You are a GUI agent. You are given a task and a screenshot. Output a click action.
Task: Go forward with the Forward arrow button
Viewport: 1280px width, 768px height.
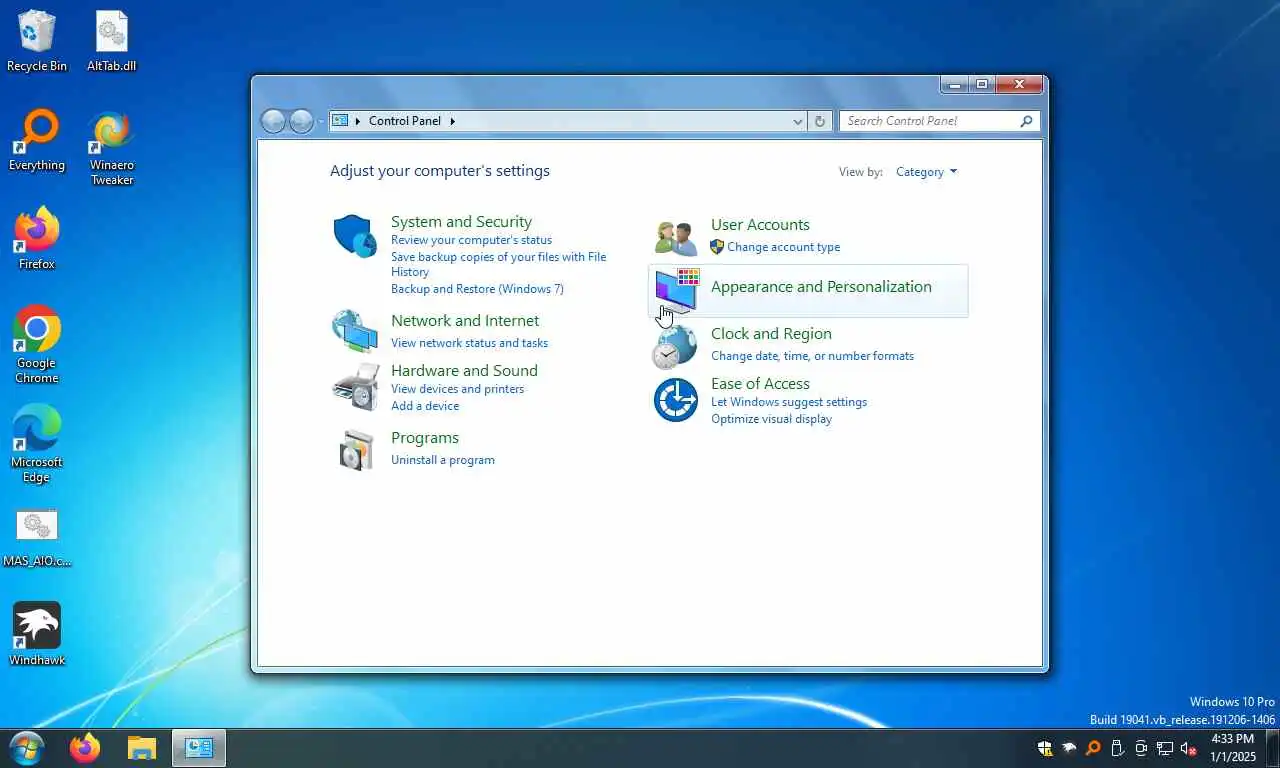pyautogui.click(x=301, y=121)
